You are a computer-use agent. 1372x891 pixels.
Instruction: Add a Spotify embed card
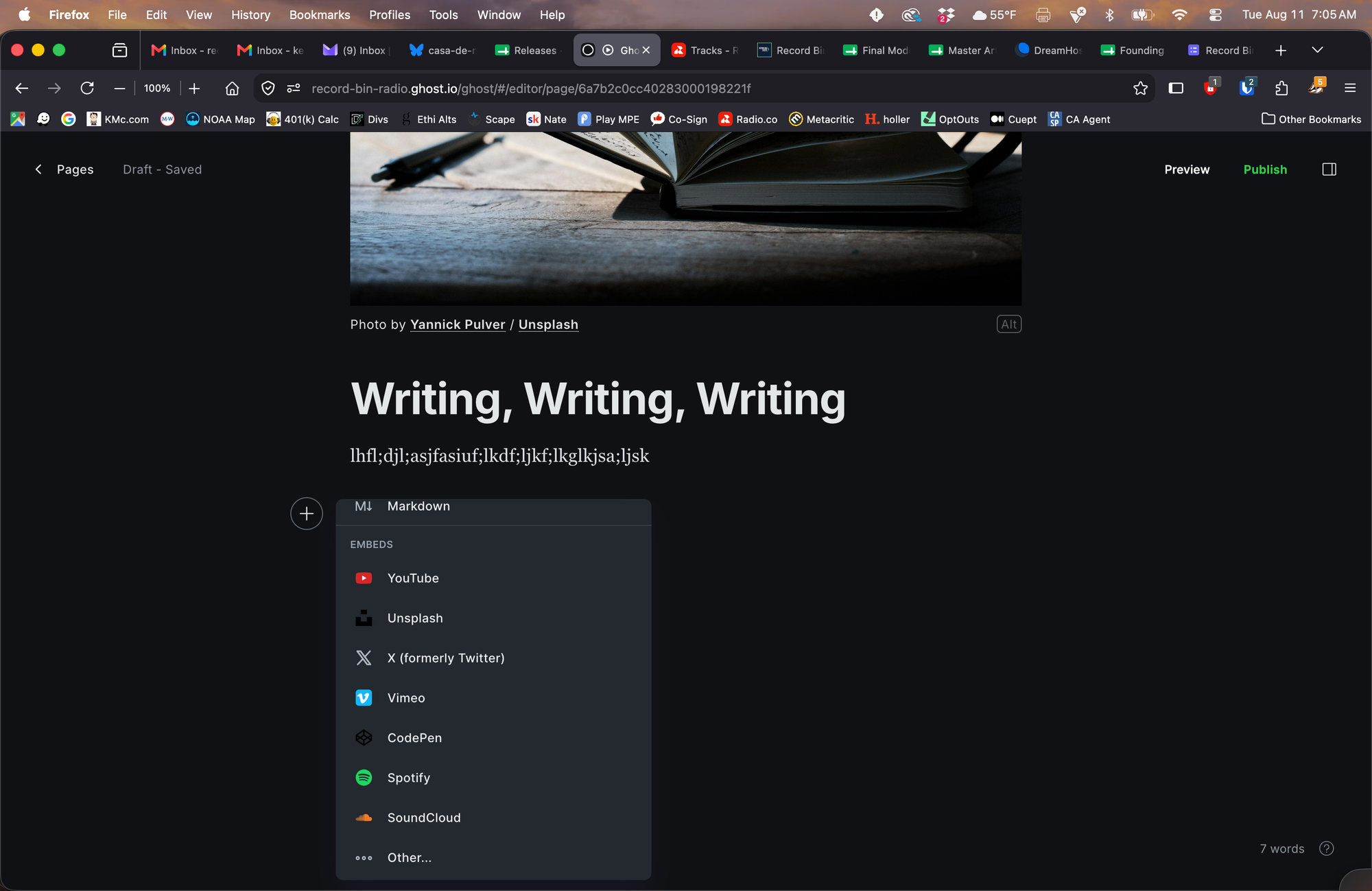[x=493, y=777]
